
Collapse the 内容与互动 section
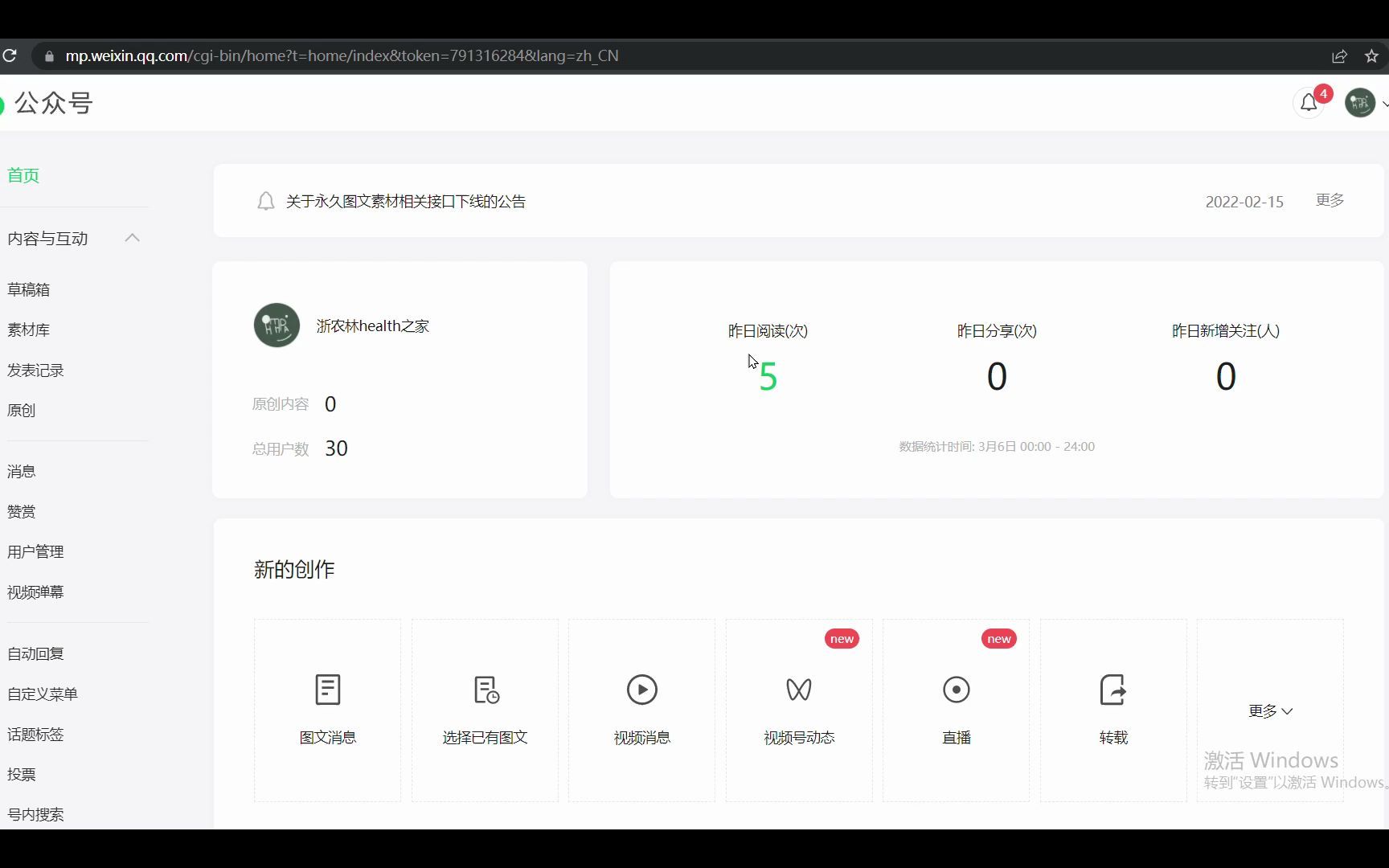coord(131,237)
